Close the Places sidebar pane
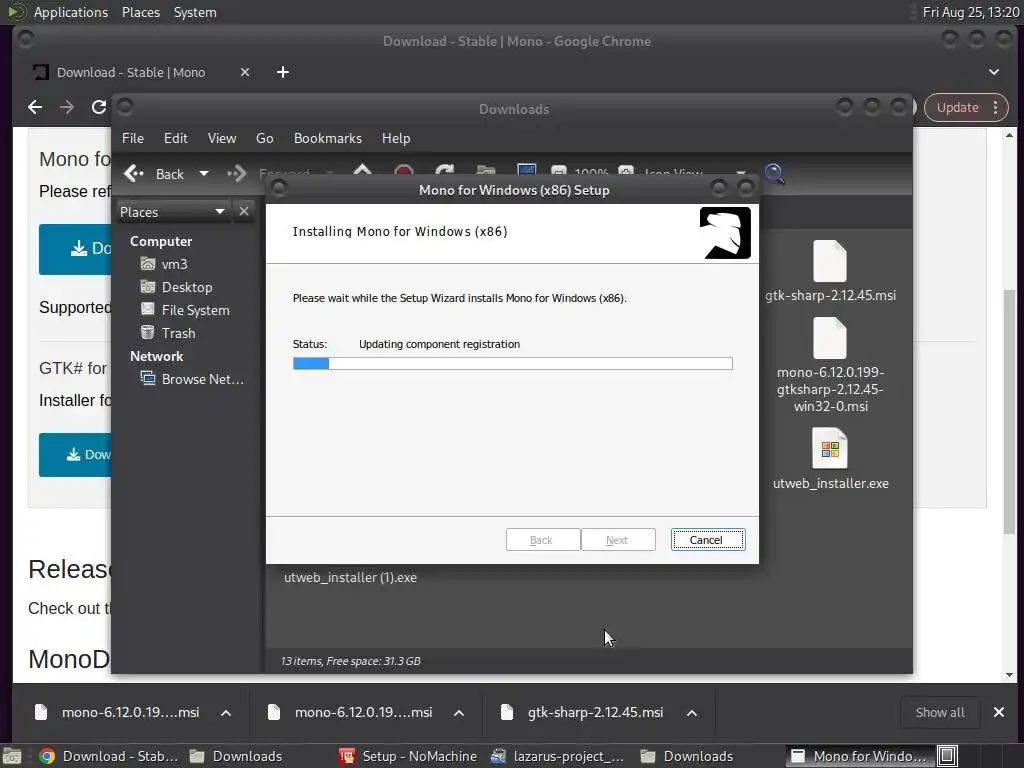The image size is (1024, 768). tap(244, 212)
